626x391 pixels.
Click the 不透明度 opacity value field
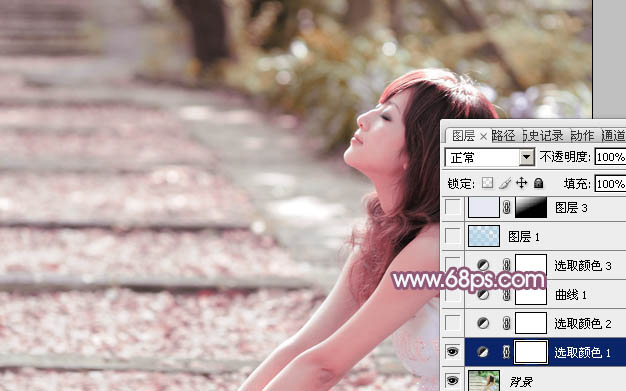click(610, 157)
